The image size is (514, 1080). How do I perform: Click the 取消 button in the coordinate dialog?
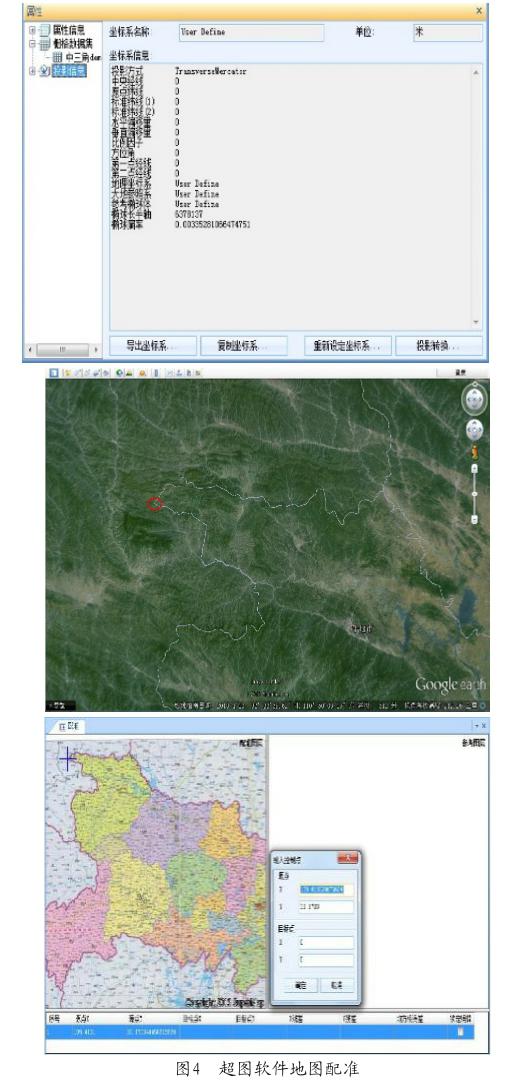point(337,986)
